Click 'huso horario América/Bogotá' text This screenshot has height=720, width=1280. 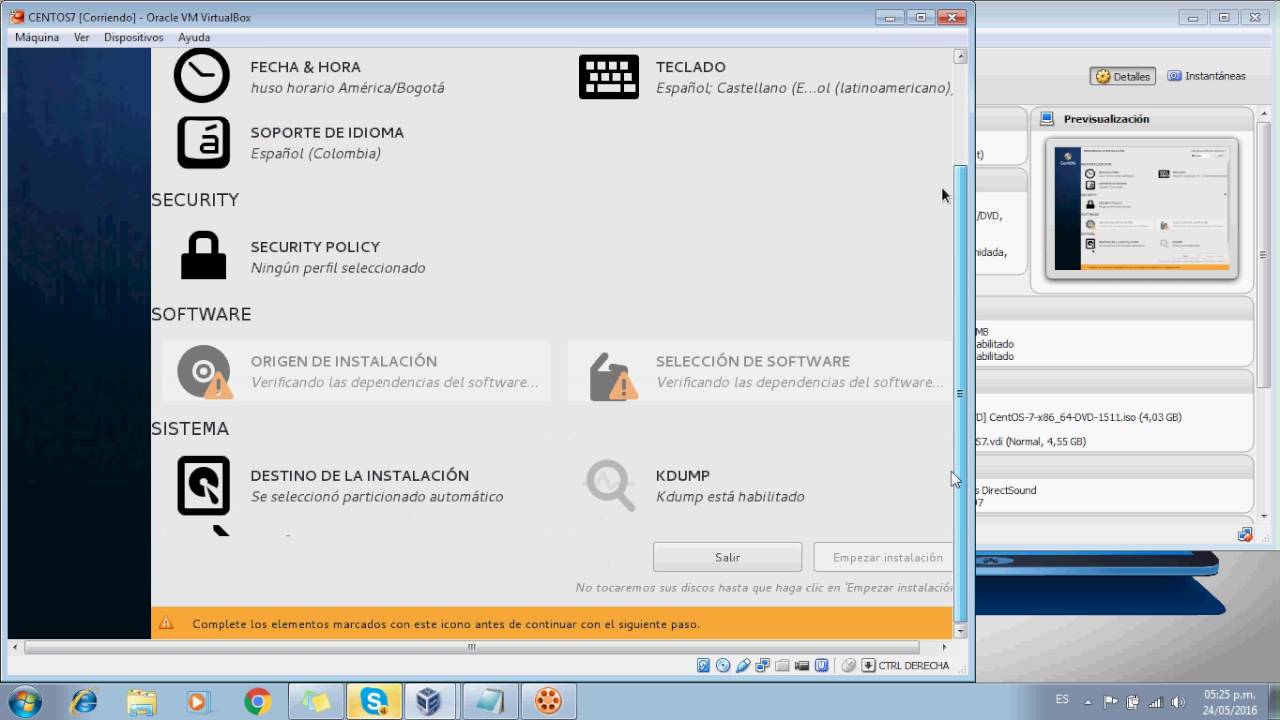coord(347,87)
